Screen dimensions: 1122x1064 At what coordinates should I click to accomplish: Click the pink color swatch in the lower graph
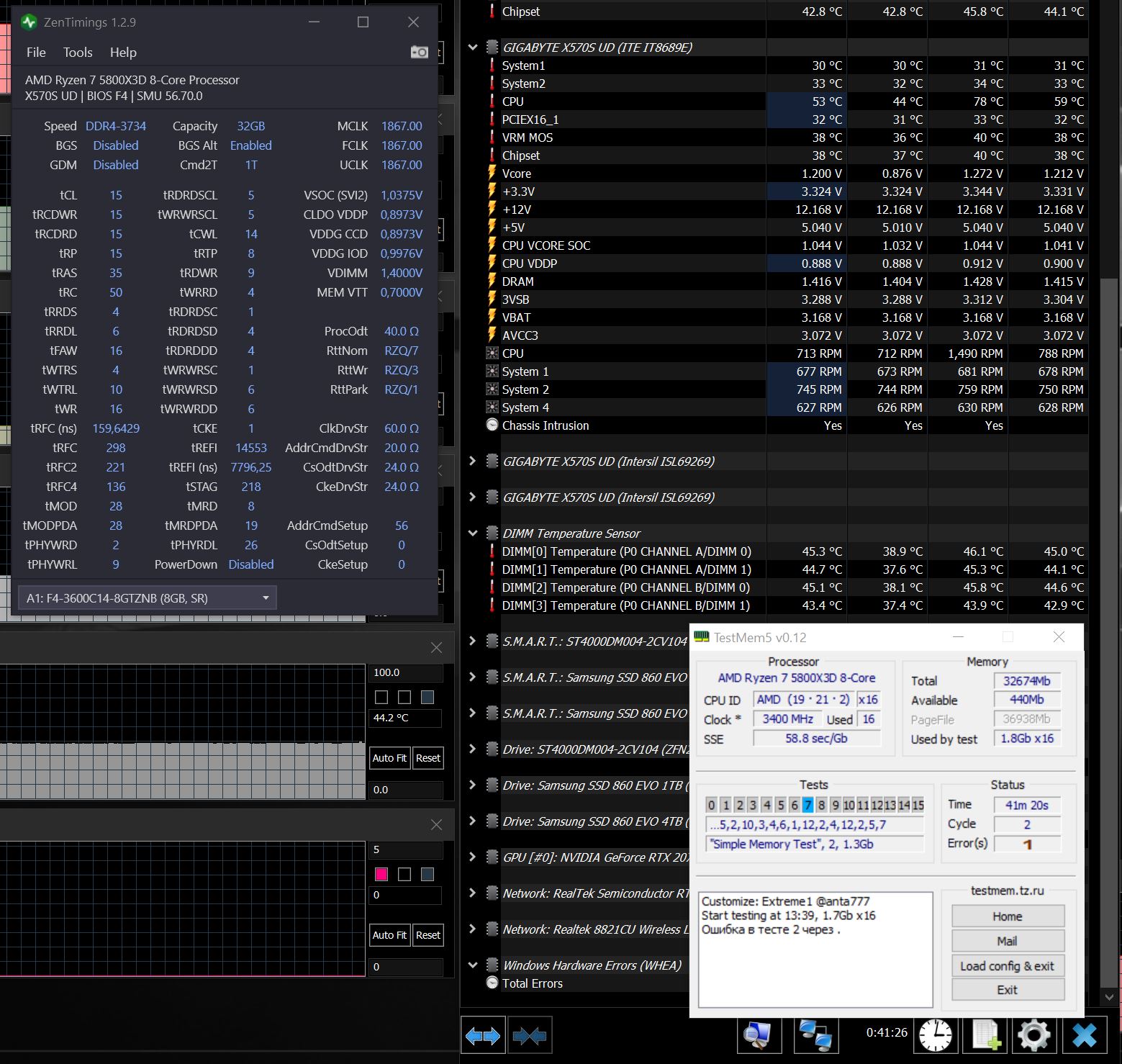coord(381,874)
